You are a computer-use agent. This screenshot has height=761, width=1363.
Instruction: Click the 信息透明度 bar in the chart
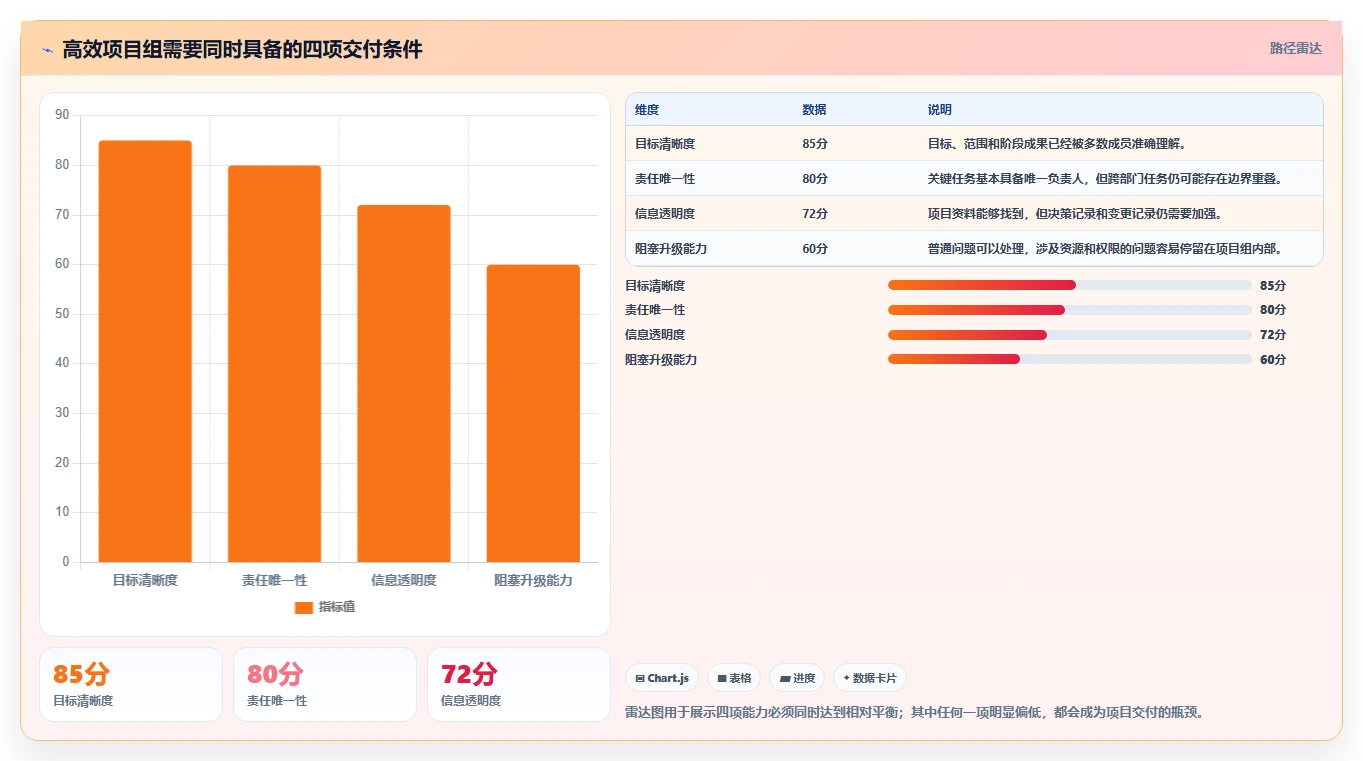tap(404, 384)
